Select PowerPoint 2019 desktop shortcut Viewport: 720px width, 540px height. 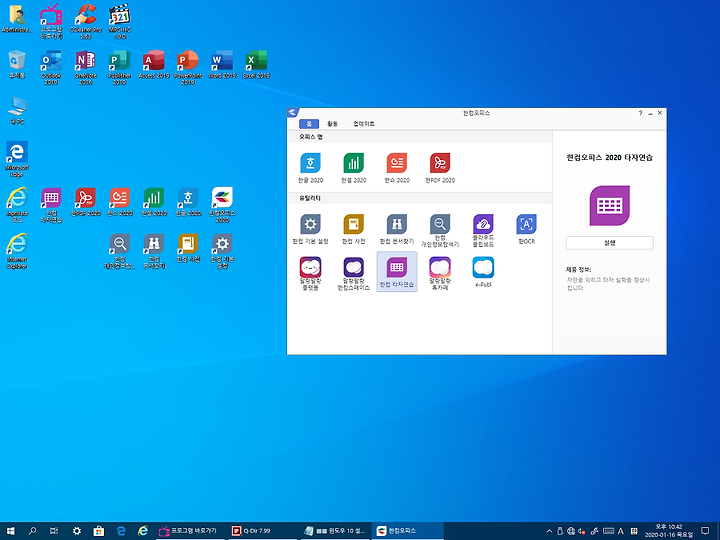point(188,68)
